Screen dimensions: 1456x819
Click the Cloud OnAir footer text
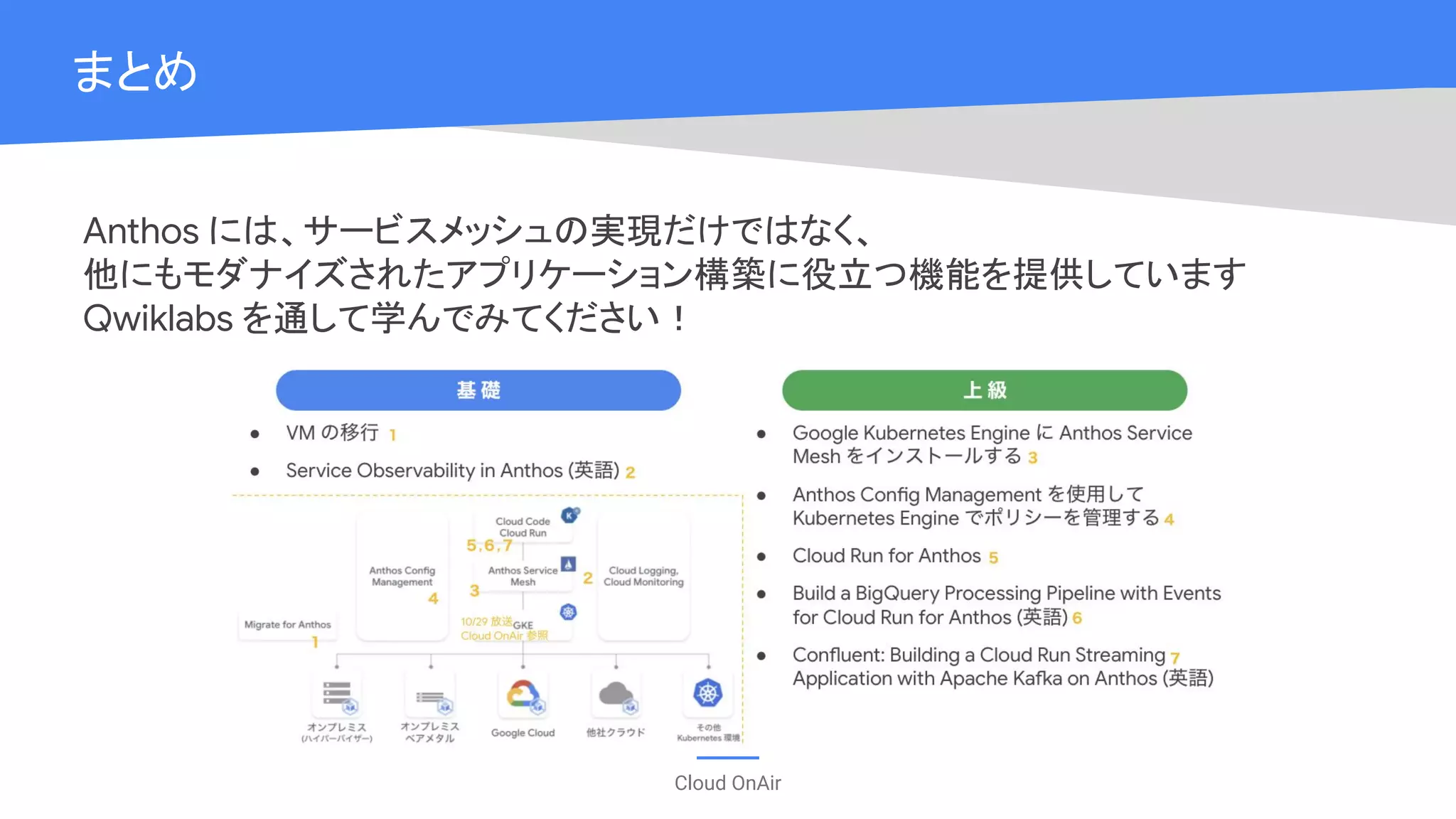(x=728, y=783)
